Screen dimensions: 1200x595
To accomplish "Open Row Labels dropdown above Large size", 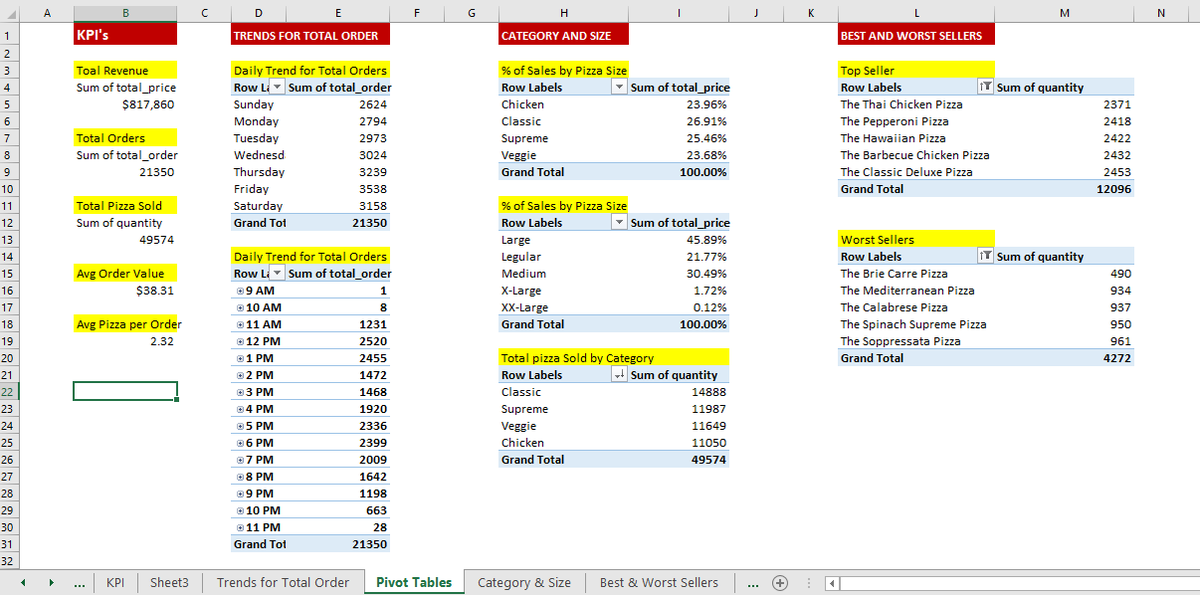I will pos(620,223).
